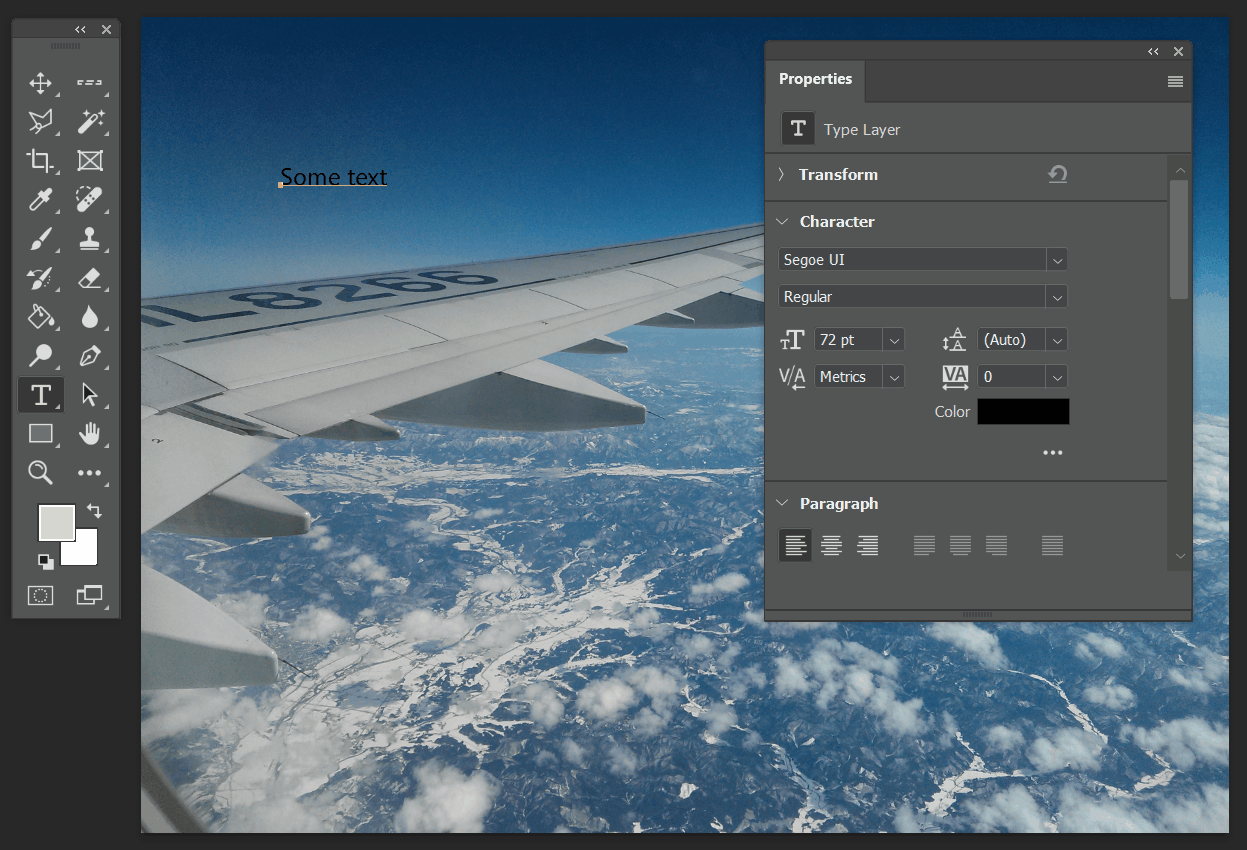Set paragraph to right align text

pyautogui.click(x=867, y=545)
